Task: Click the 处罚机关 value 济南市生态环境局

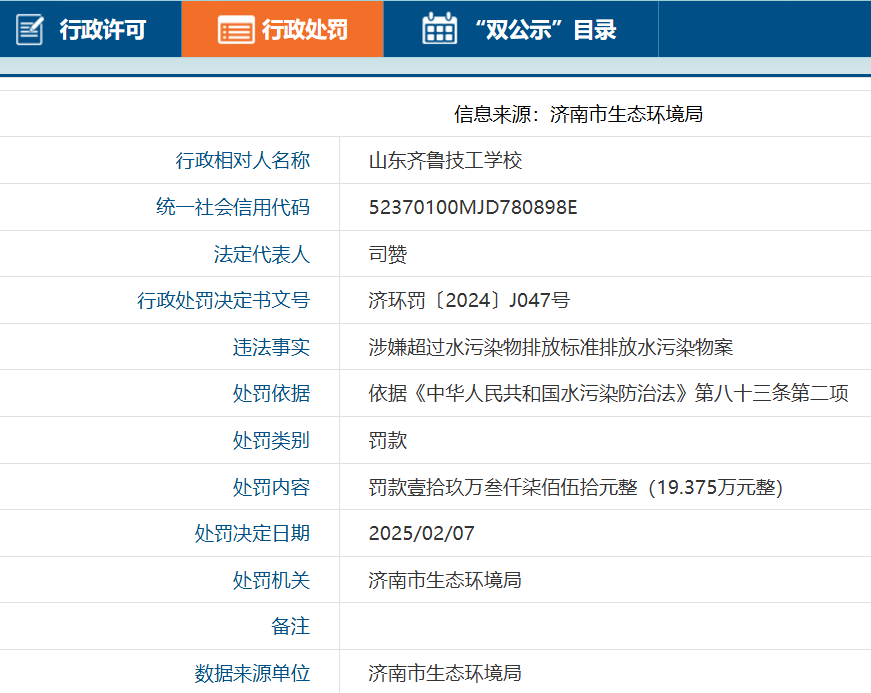Action: (445, 580)
